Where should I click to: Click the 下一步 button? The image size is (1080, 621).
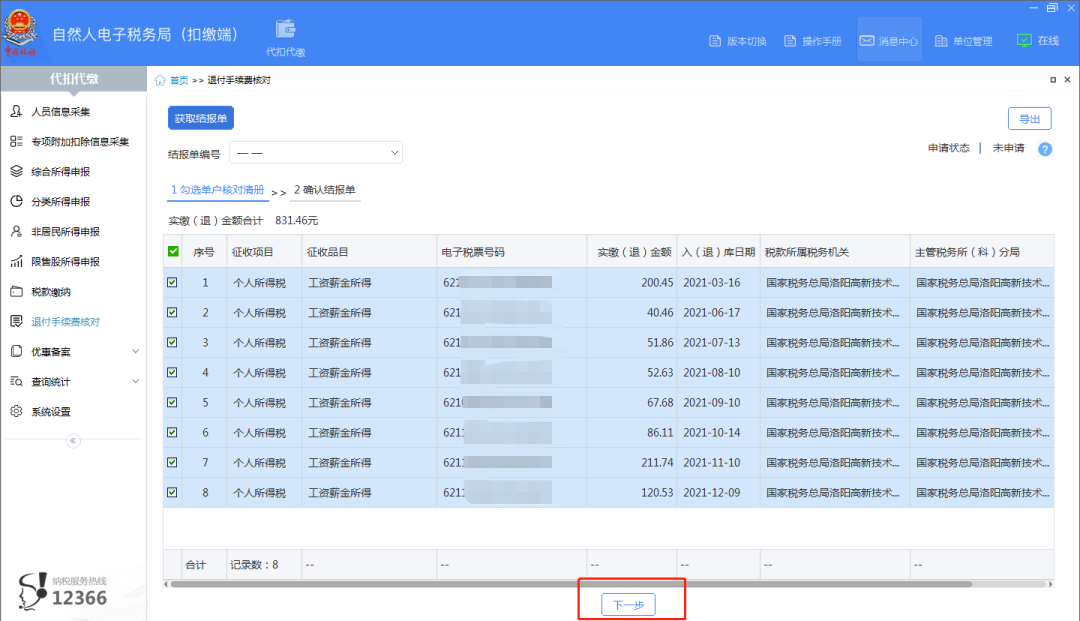tap(628, 604)
